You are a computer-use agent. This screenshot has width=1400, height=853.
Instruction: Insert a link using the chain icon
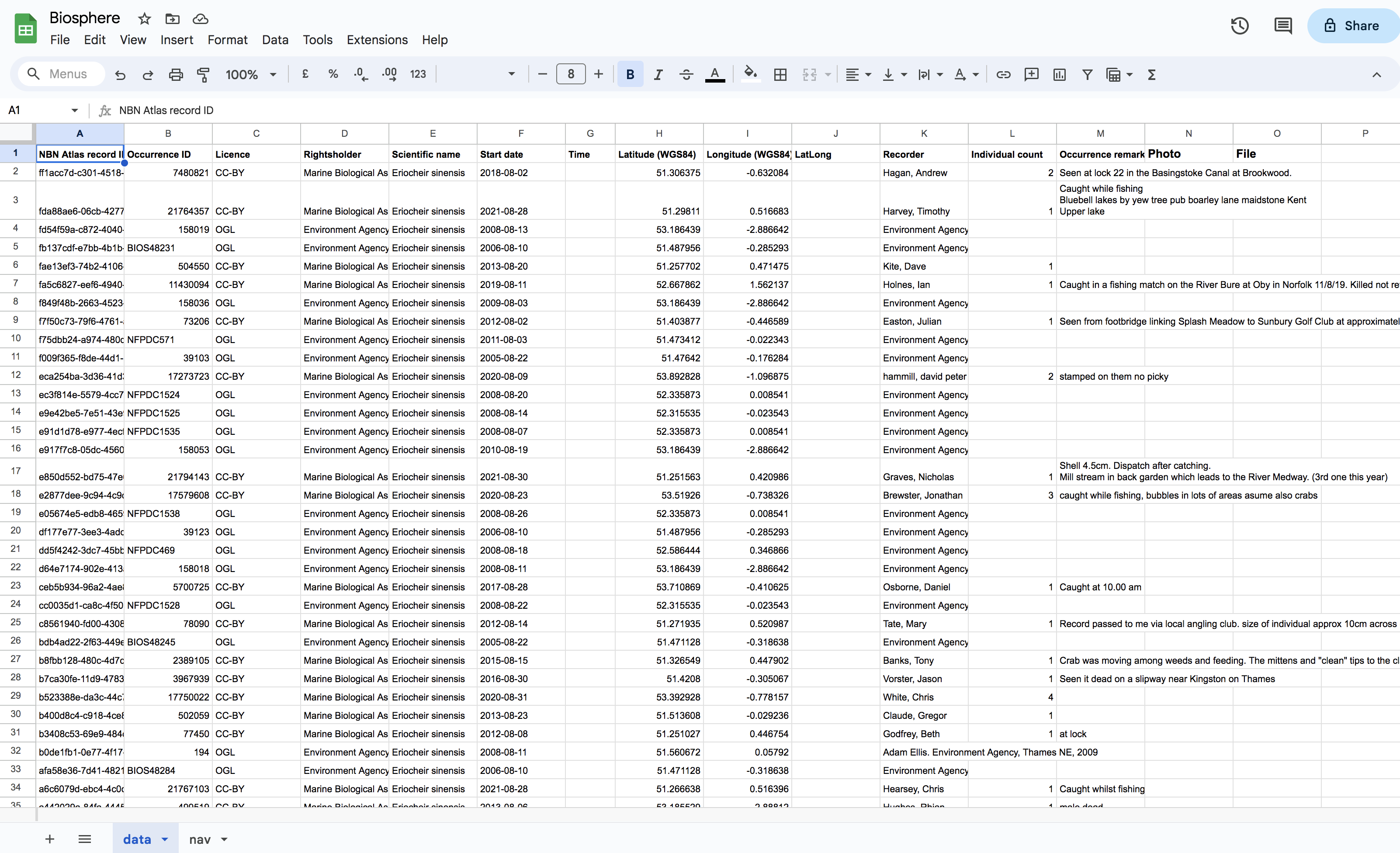pyautogui.click(x=1003, y=74)
